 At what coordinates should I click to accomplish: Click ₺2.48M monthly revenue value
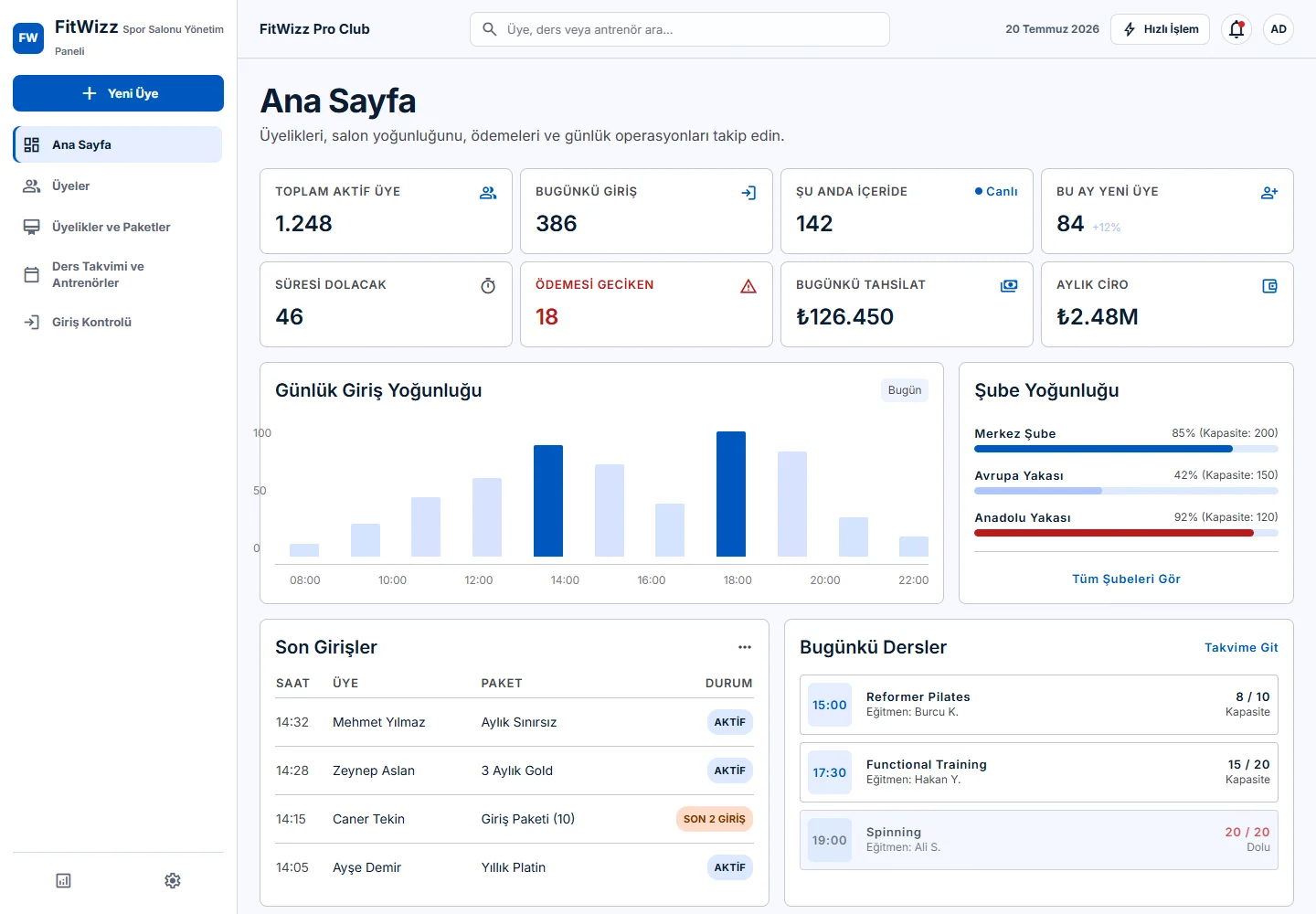[x=1098, y=317]
